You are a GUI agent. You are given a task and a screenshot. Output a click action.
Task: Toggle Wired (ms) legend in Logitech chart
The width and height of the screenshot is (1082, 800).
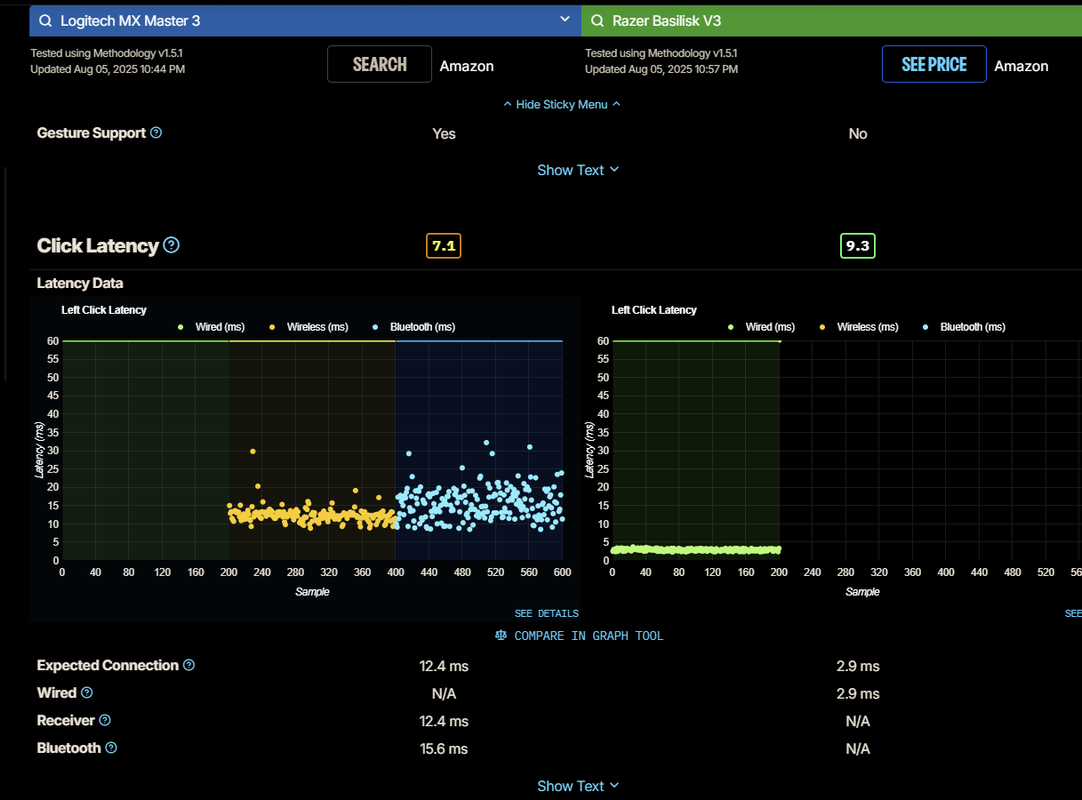pos(212,327)
